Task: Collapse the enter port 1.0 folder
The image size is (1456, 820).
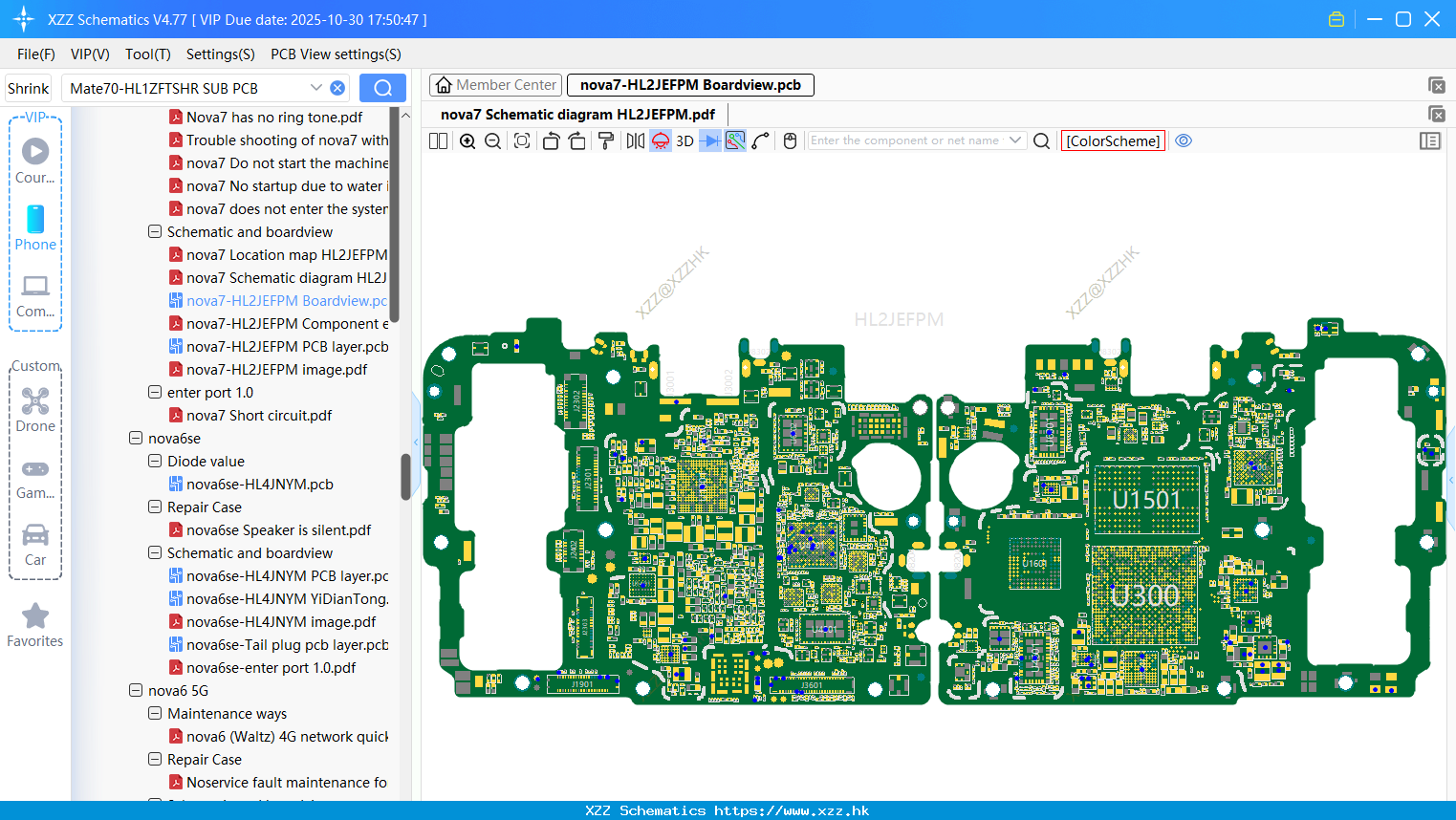Action: click(155, 393)
